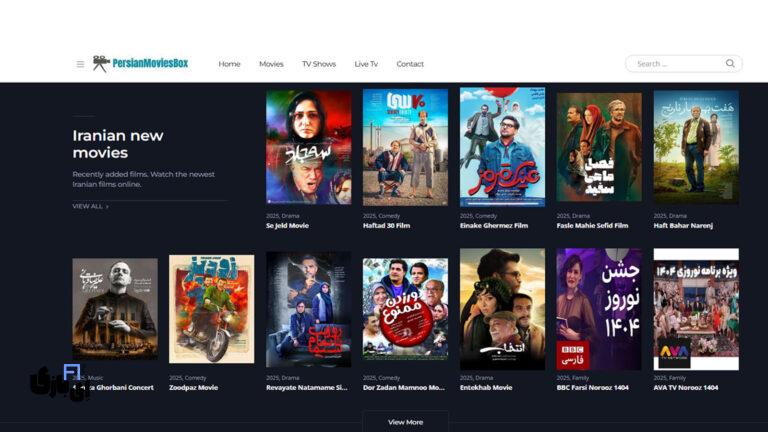Image resolution: width=768 pixels, height=432 pixels.
Task: Click the search magnifier icon
Action: click(730, 64)
